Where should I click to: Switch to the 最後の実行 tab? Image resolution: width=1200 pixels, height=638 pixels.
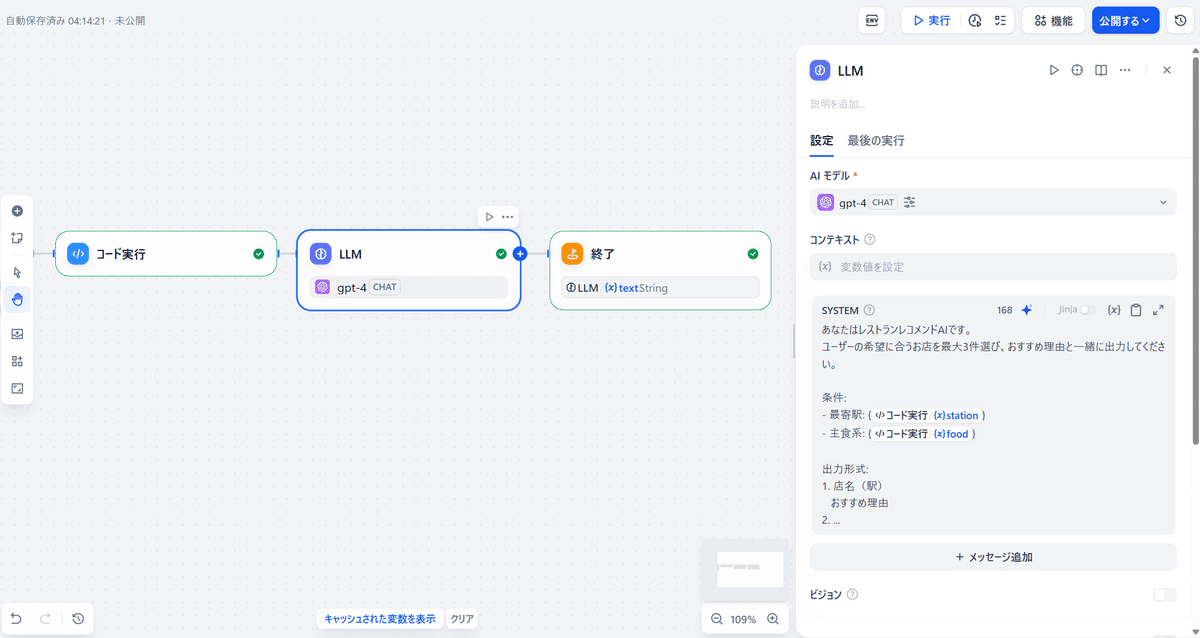pyautogui.click(x=875, y=141)
